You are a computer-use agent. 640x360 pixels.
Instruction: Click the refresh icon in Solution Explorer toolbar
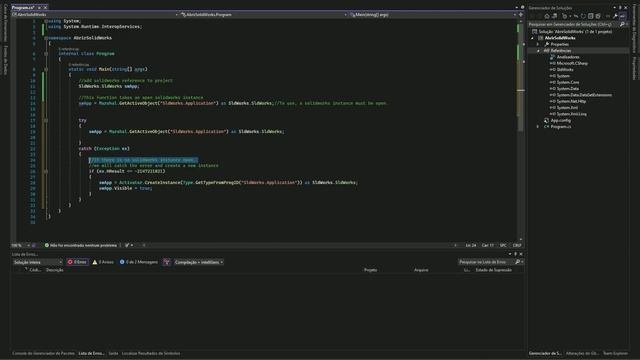583,16
